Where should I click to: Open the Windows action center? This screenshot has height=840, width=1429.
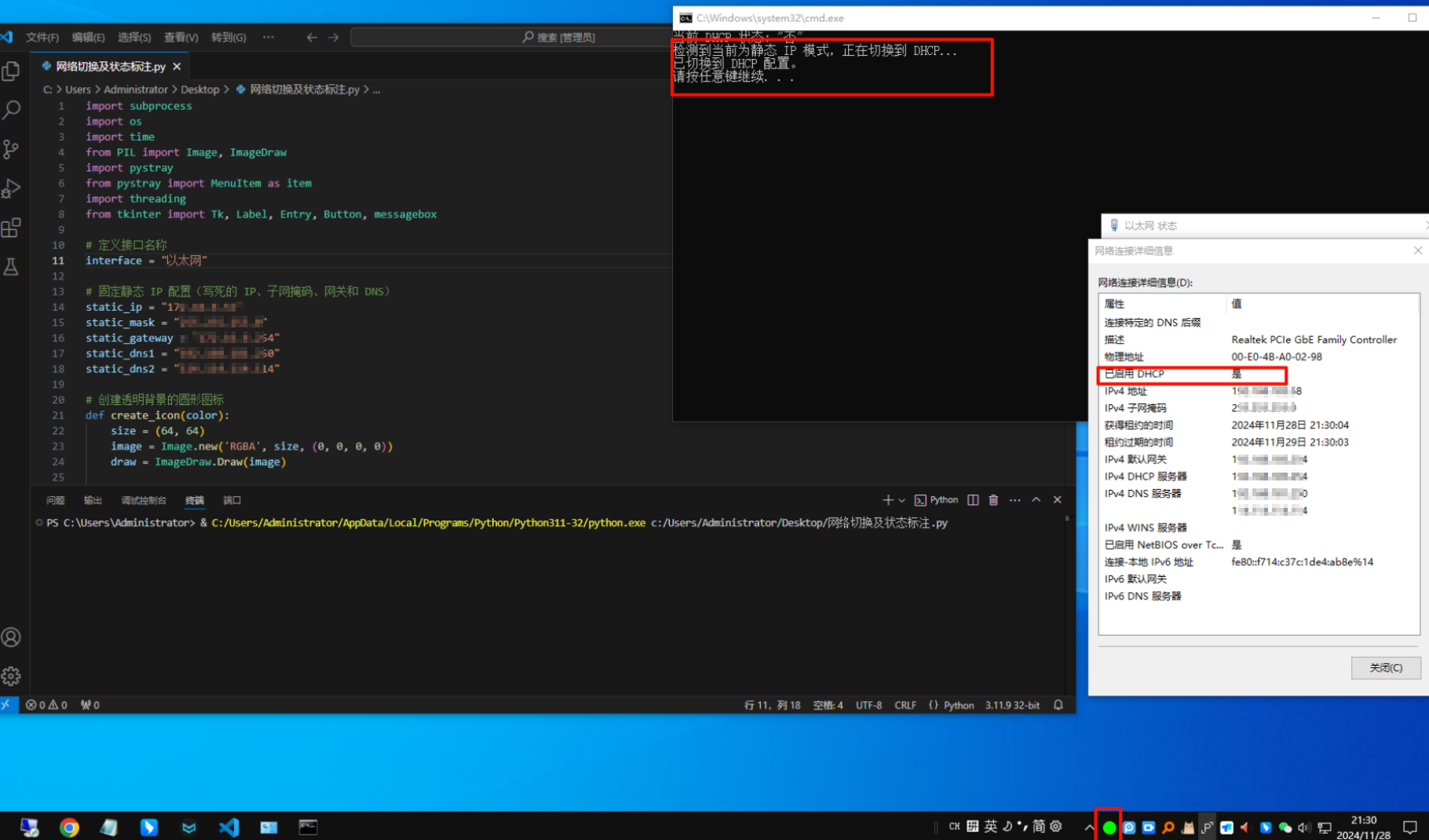[x=1410, y=827]
